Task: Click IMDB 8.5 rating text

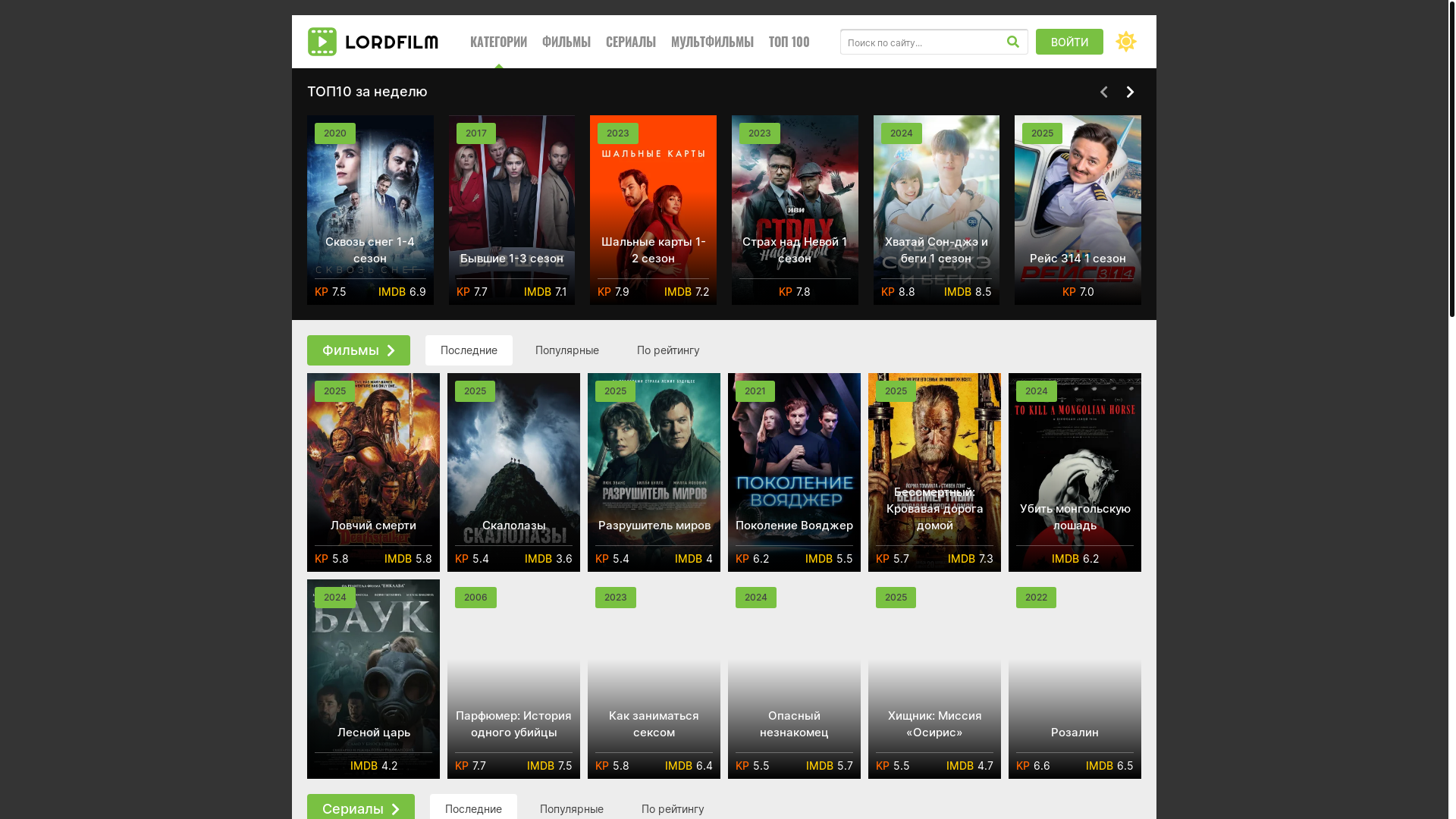Action: (x=967, y=292)
